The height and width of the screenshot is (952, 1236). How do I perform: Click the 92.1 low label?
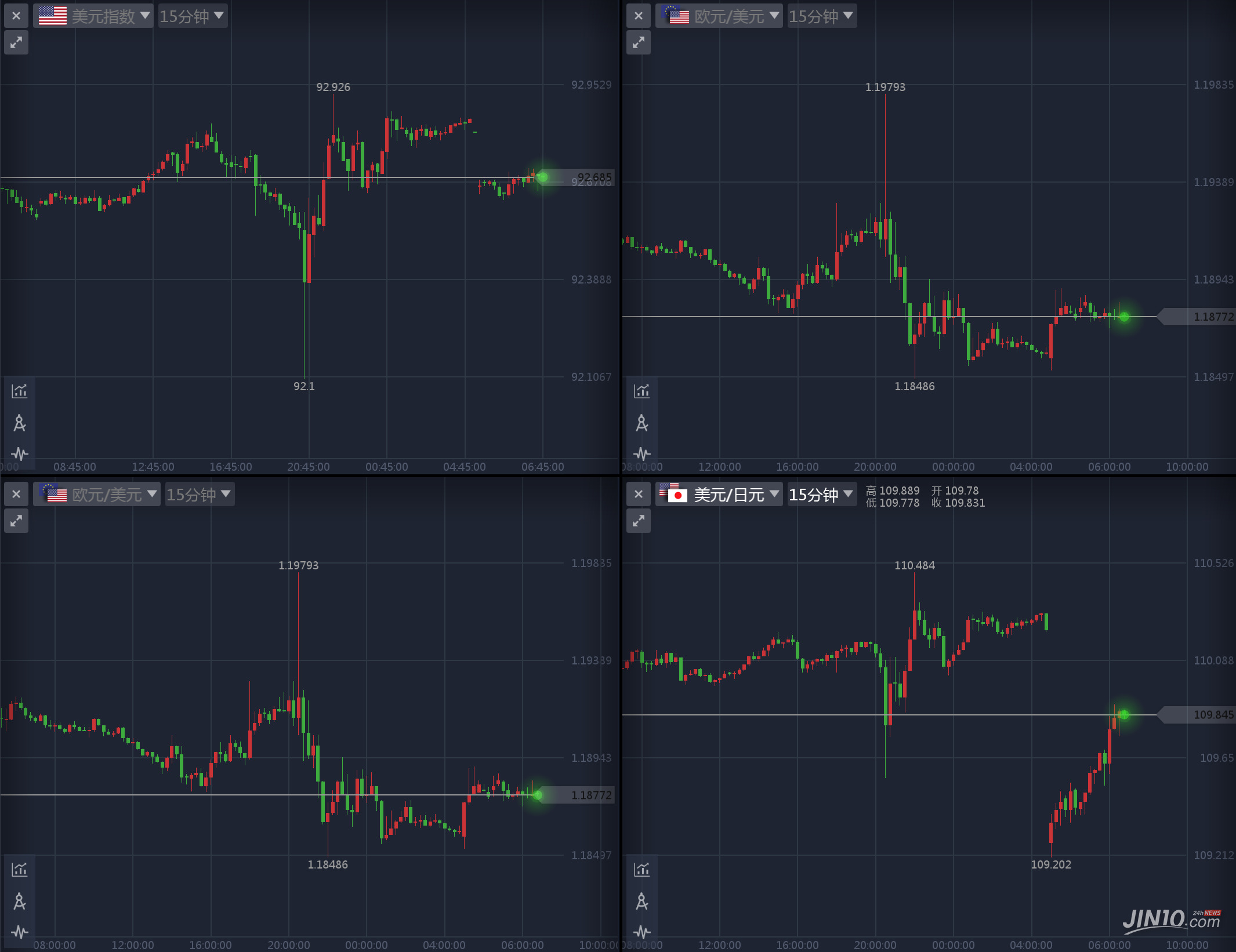click(304, 386)
